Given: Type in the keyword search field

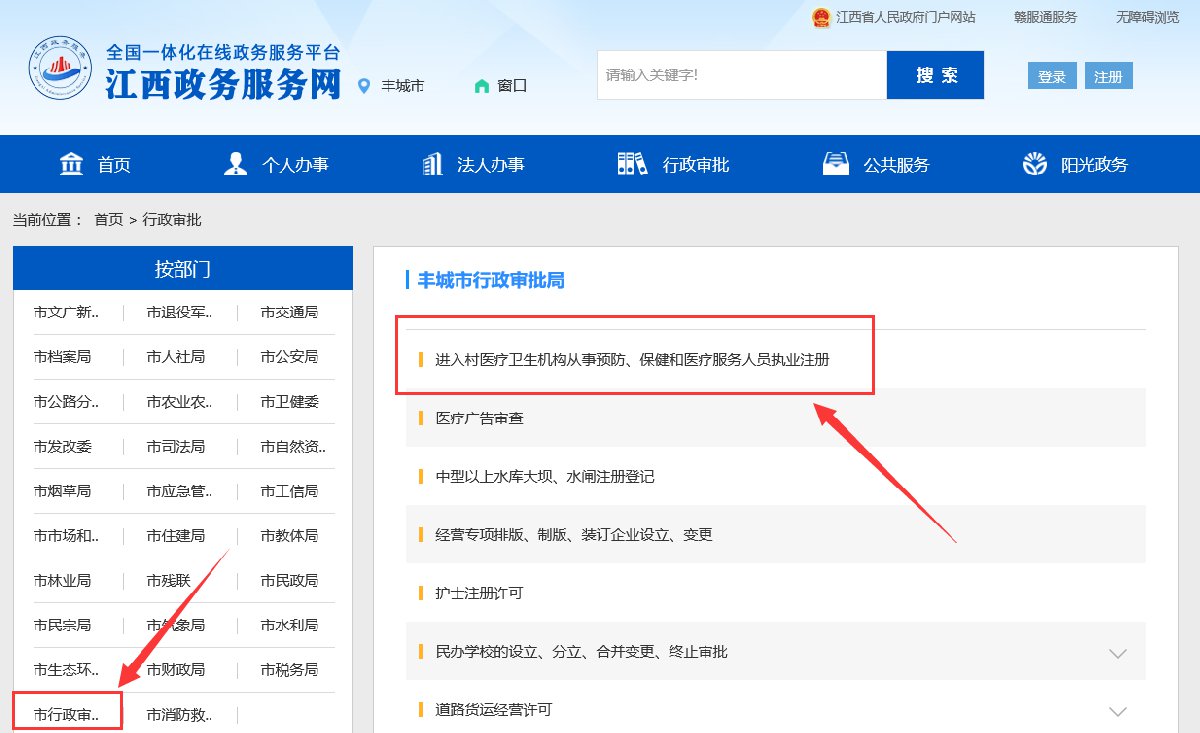Looking at the screenshot, I should (x=741, y=75).
